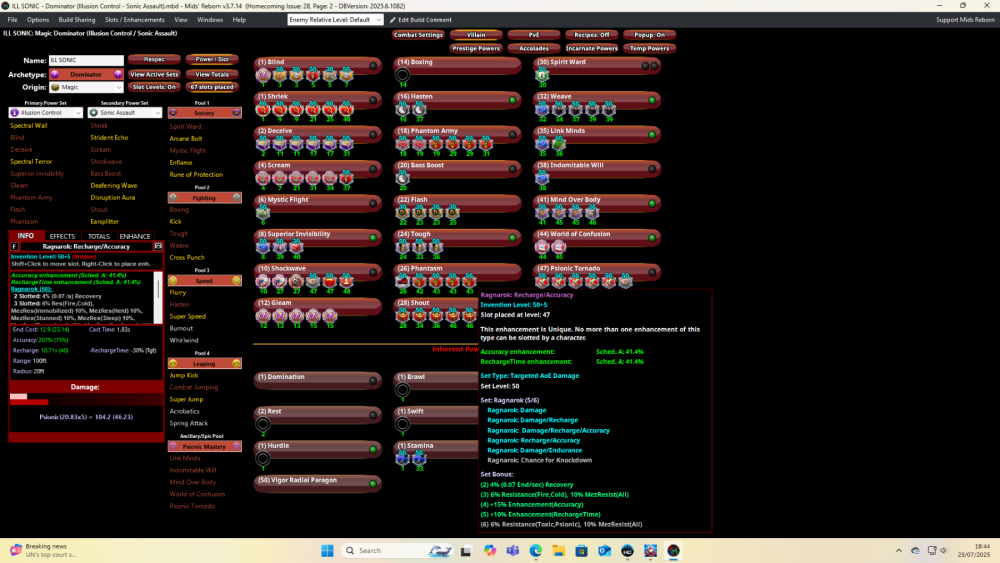Select the first enhancement slot under Stamina
This screenshot has height=563, width=1000.
pyautogui.click(x=403, y=457)
